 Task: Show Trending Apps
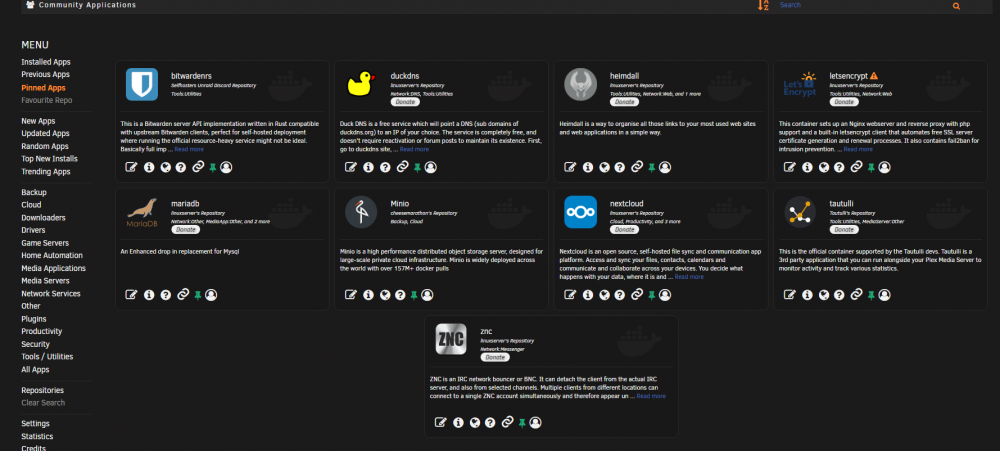(x=46, y=172)
